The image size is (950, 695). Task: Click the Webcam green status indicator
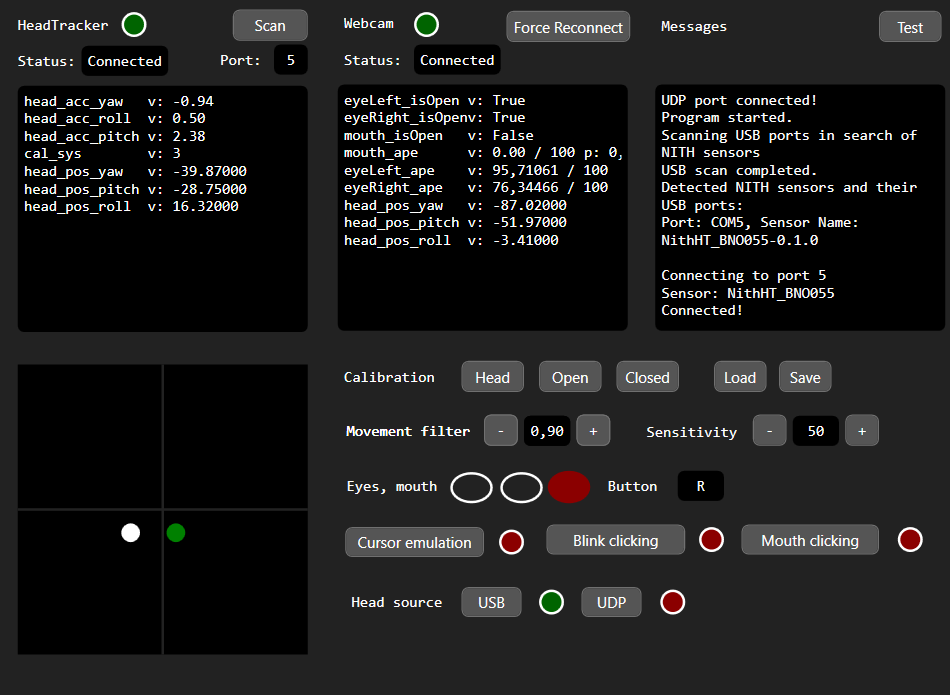click(427, 25)
